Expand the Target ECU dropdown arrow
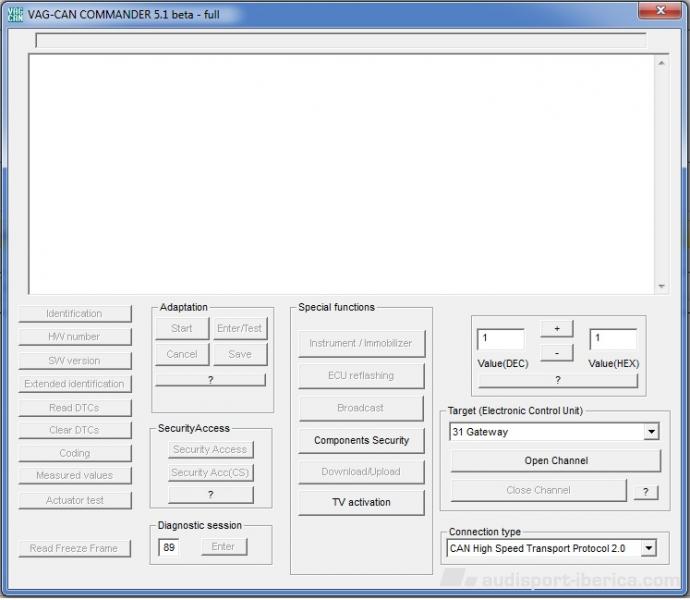 pyautogui.click(x=651, y=431)
